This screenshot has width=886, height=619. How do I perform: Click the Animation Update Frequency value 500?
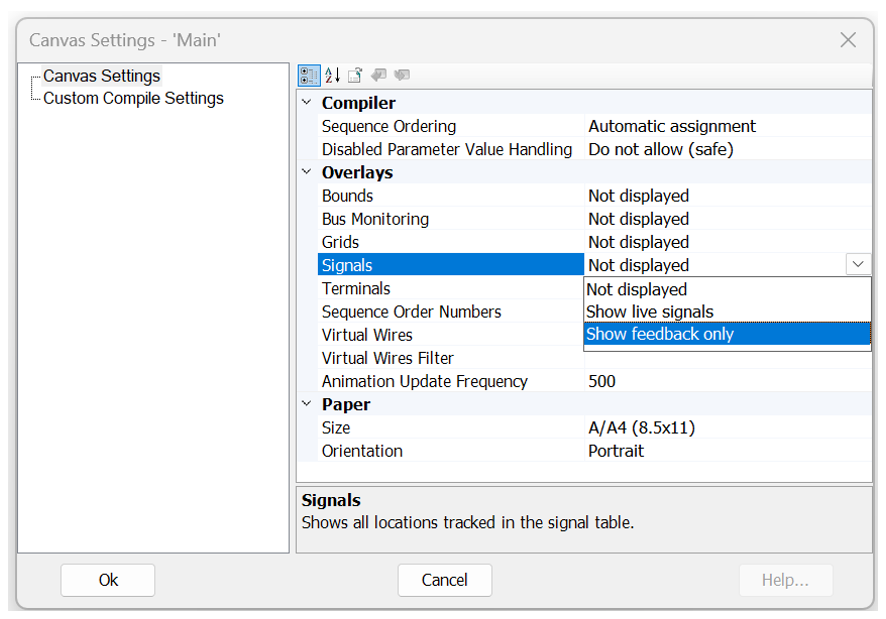(x=602, y=381)
